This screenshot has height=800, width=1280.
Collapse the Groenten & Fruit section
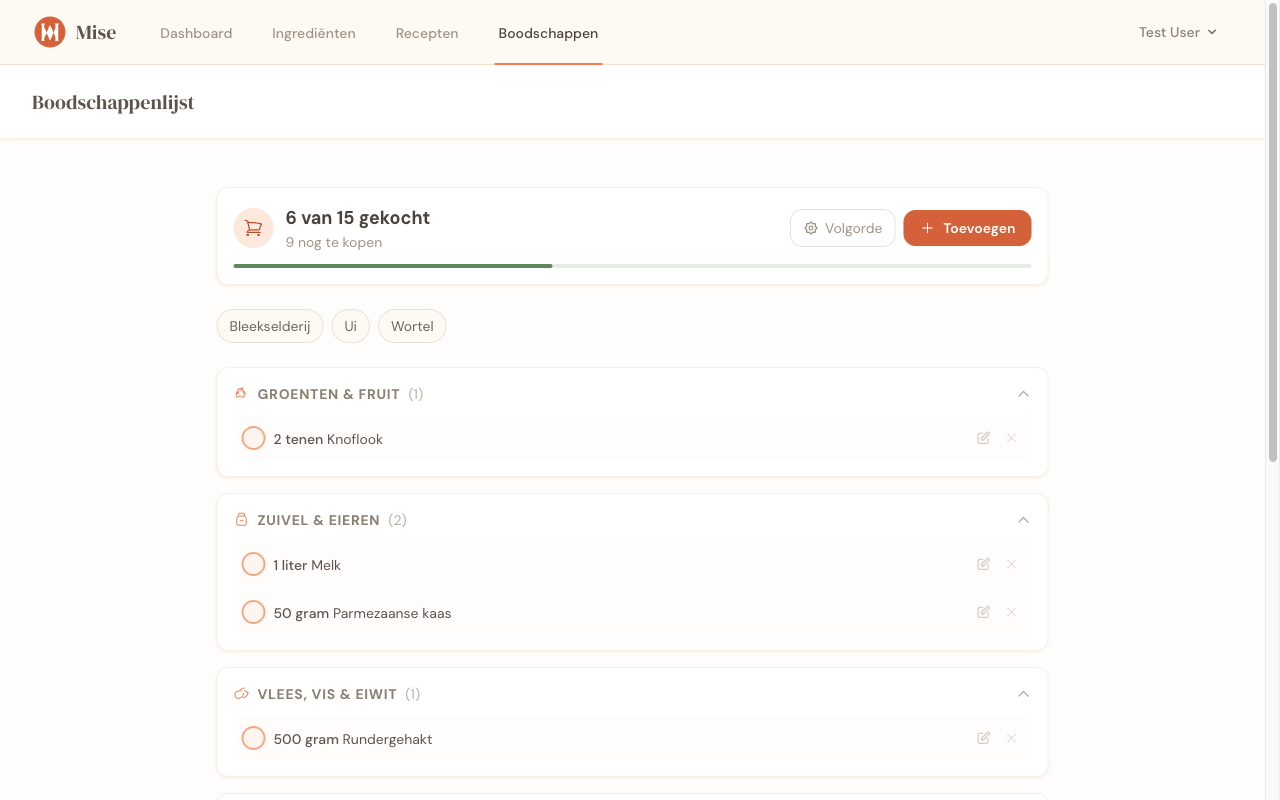point(1023,394)
